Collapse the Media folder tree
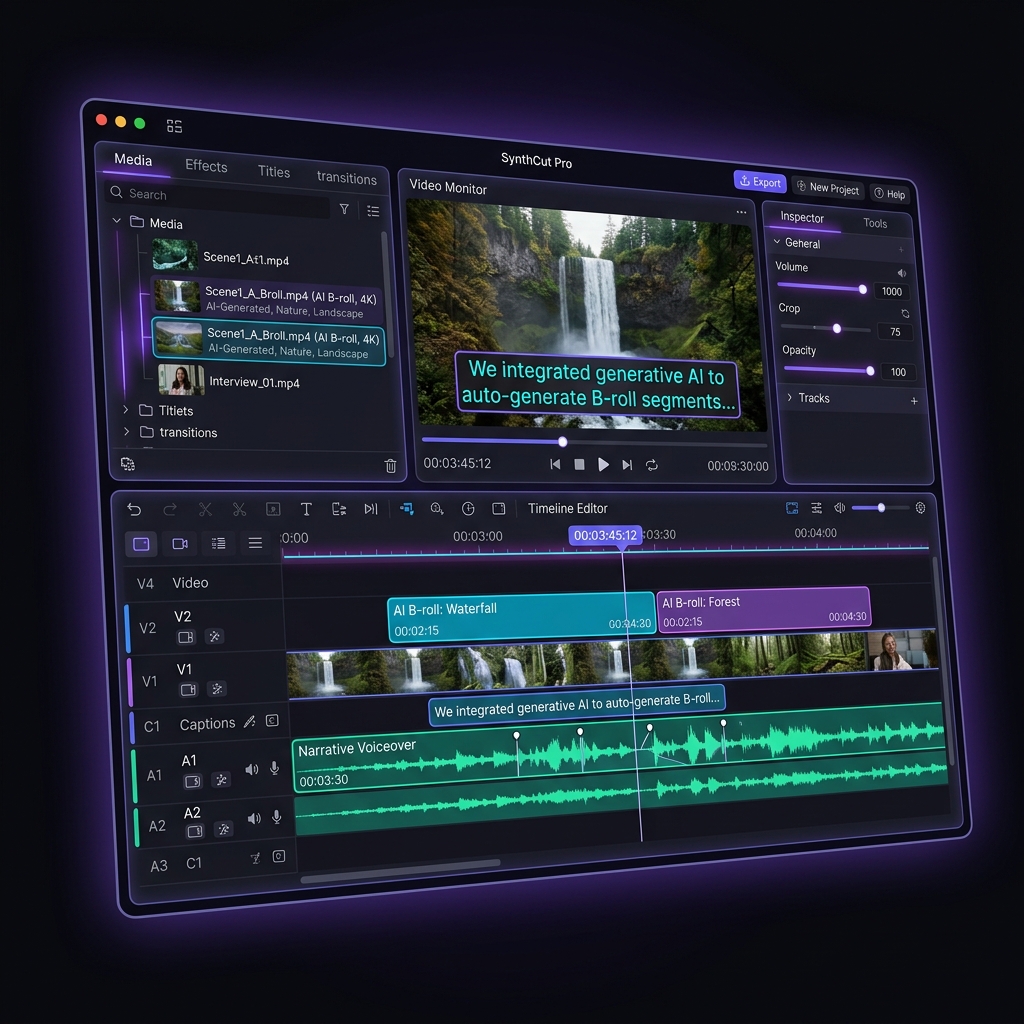 (116, 221)
